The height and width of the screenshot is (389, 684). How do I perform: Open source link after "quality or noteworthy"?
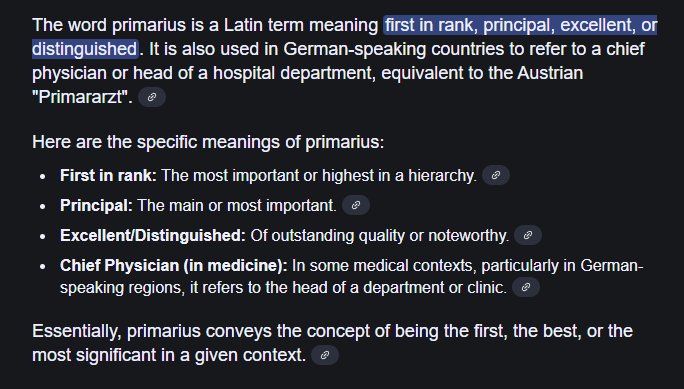pos(528,235)
